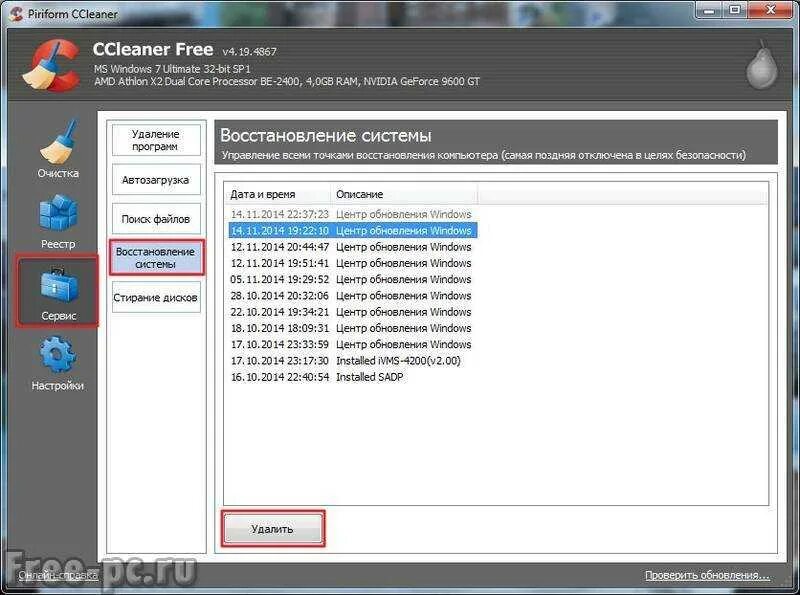The image size is (800, 595).
Task: Open the Очистка cleaner section
Action: (x=58, y=148)
